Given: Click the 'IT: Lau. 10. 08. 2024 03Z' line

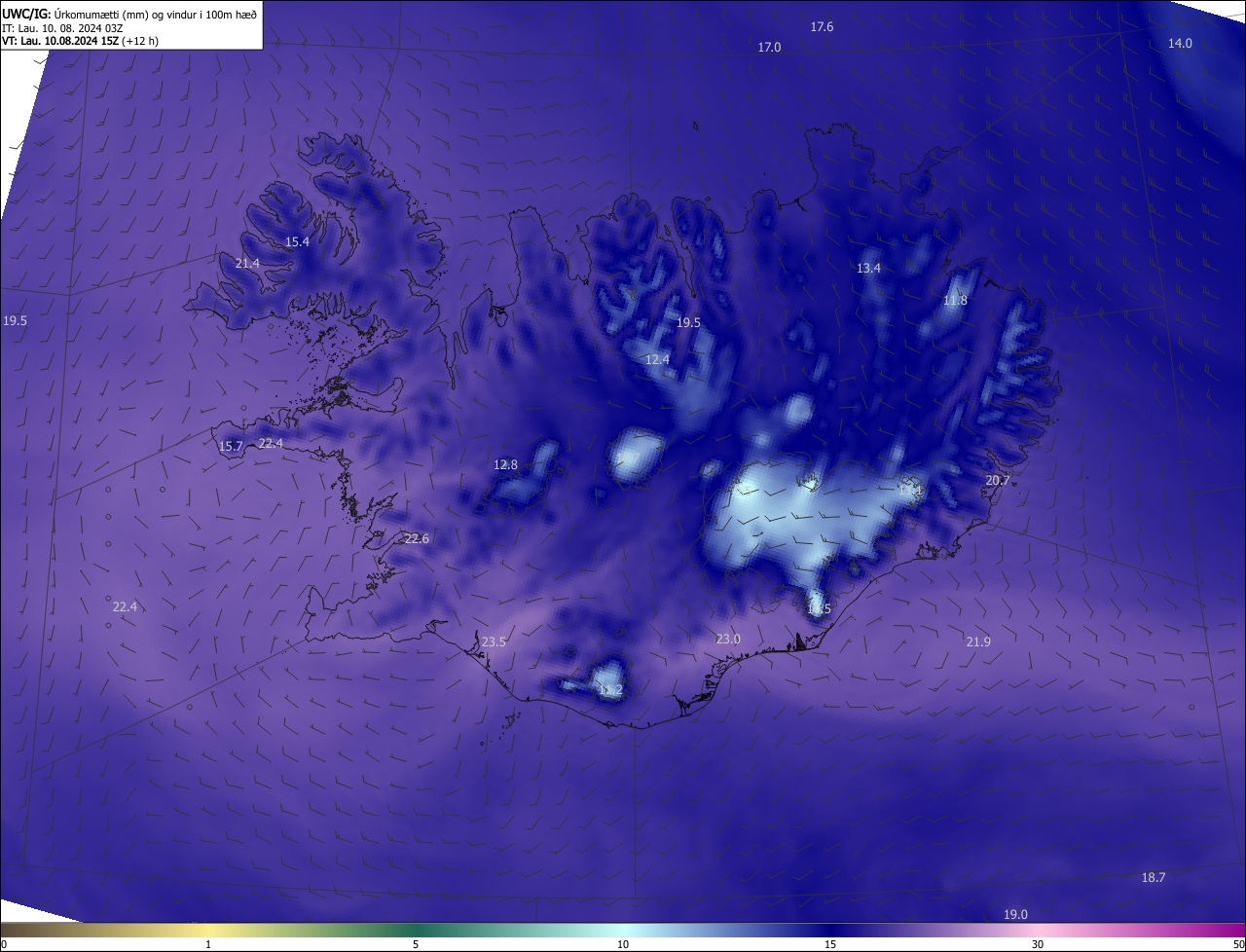Looking at the screenshot, I should tap(64, 27).
